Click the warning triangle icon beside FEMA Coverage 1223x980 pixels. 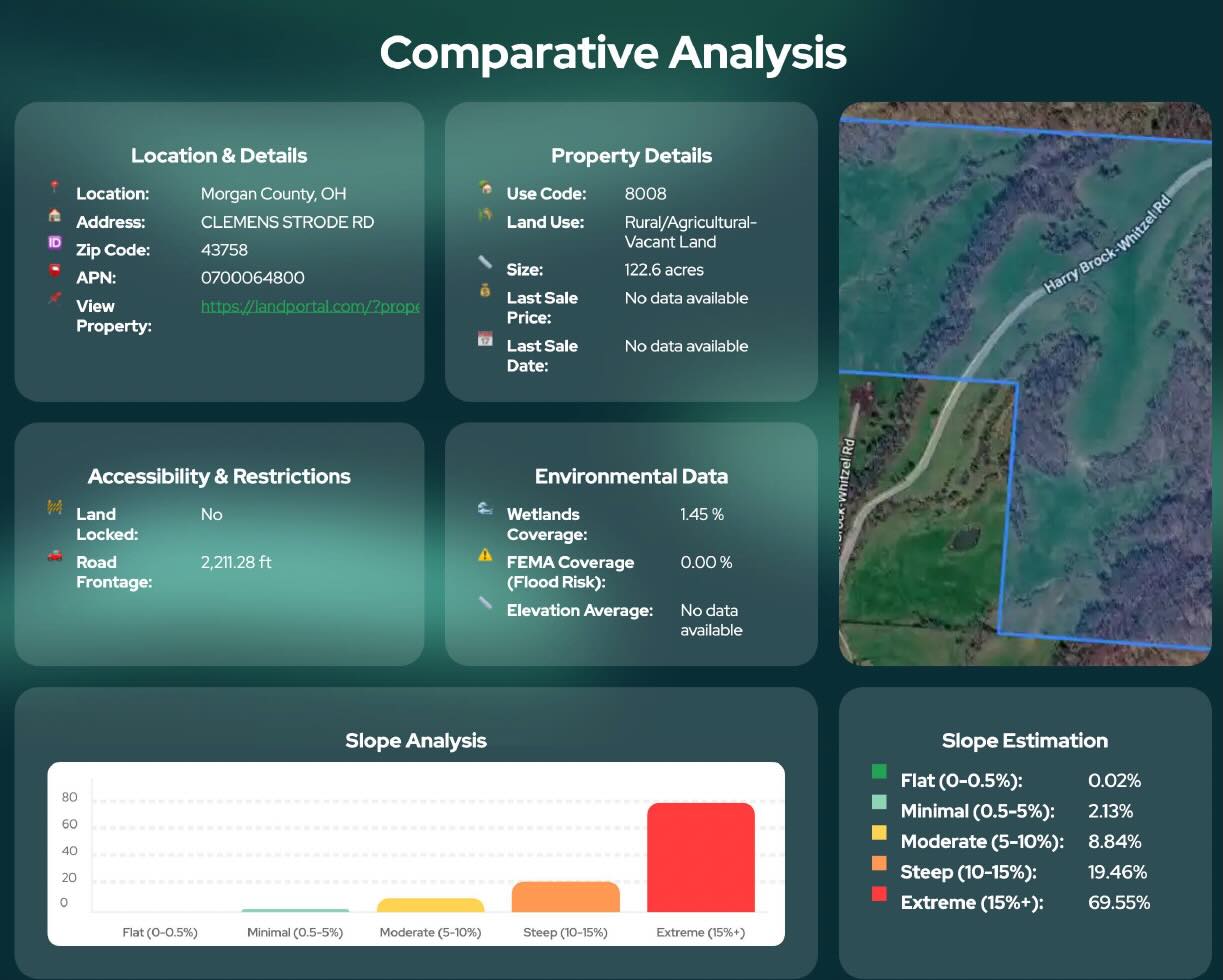point(485,555)
